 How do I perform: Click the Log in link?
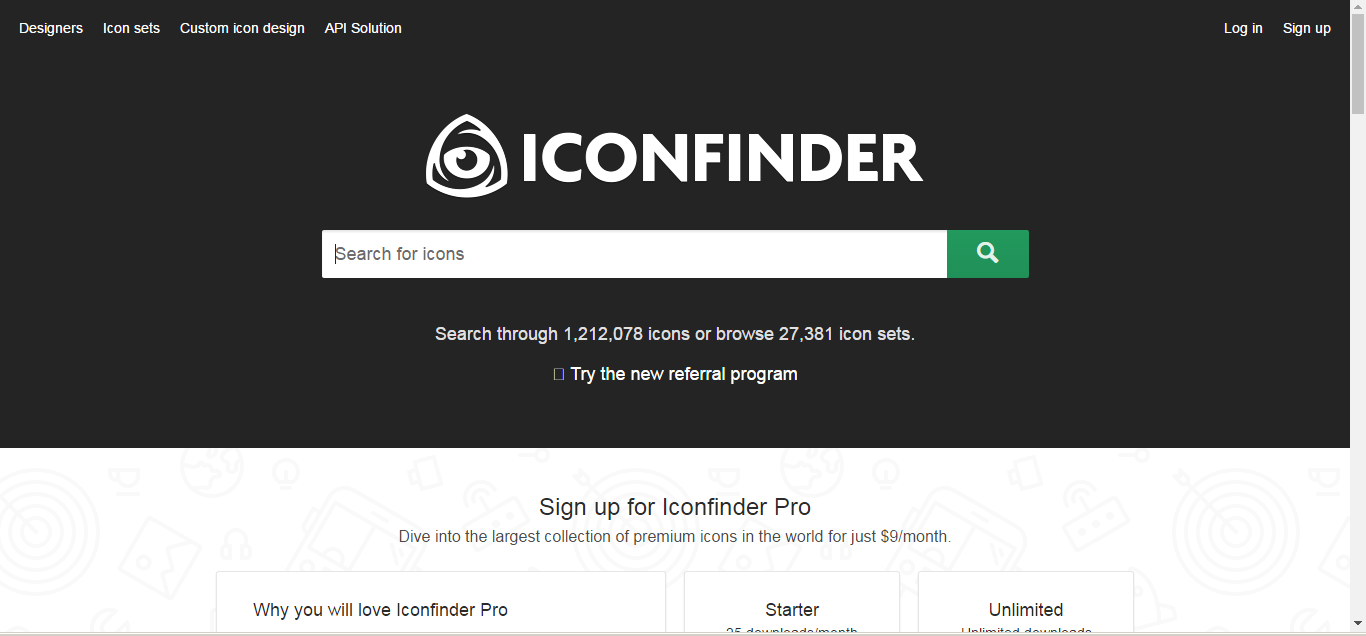(x=1243, y=28)
